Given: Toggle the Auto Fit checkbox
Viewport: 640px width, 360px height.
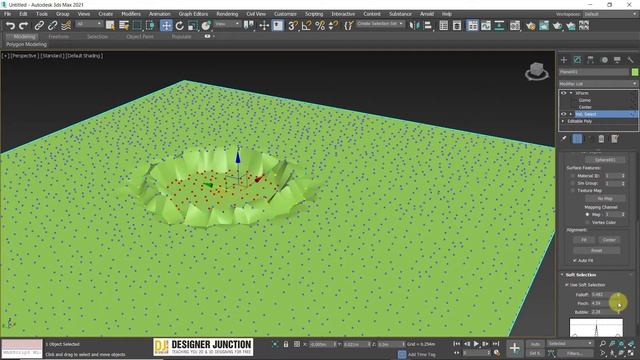Looking at the screenshot, I should point(575,260).
